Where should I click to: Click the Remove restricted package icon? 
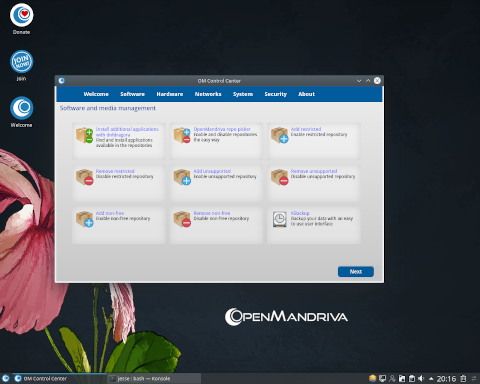pyautogui.click(x=84, y=177)
